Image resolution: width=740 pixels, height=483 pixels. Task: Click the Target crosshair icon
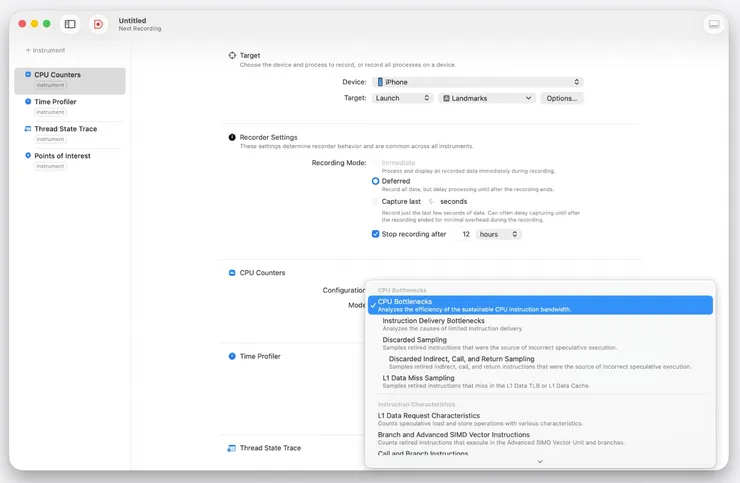point(232,55)
